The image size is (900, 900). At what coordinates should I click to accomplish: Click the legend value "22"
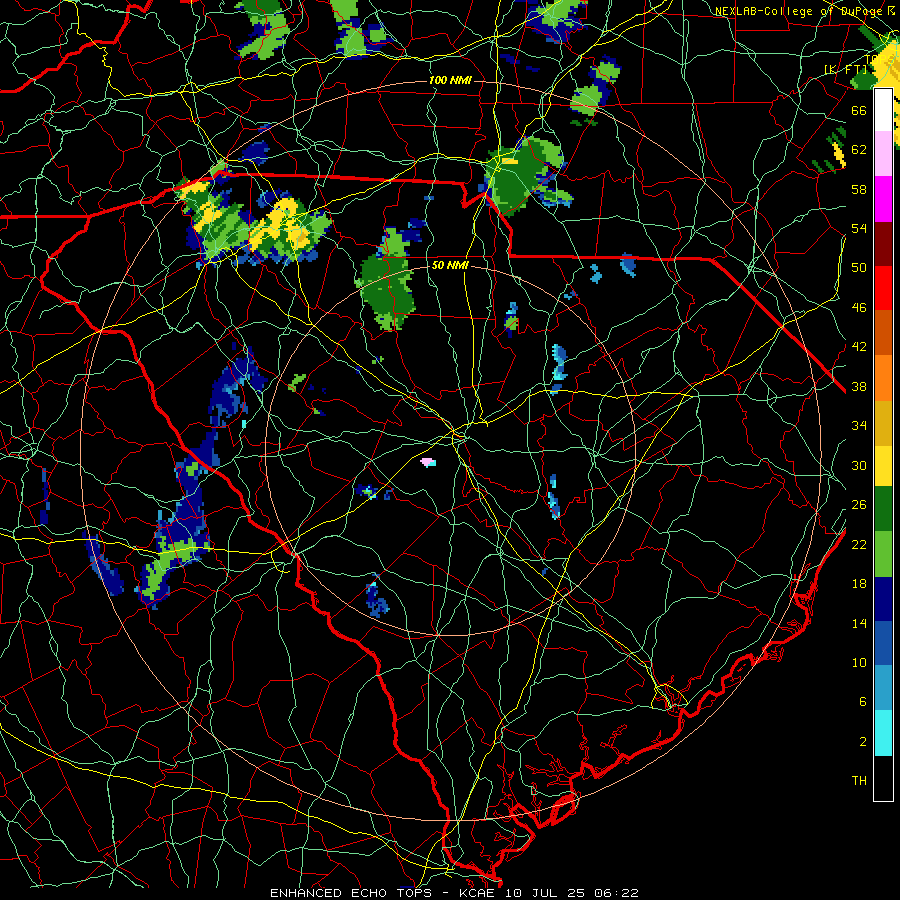(x=859, y=544)
